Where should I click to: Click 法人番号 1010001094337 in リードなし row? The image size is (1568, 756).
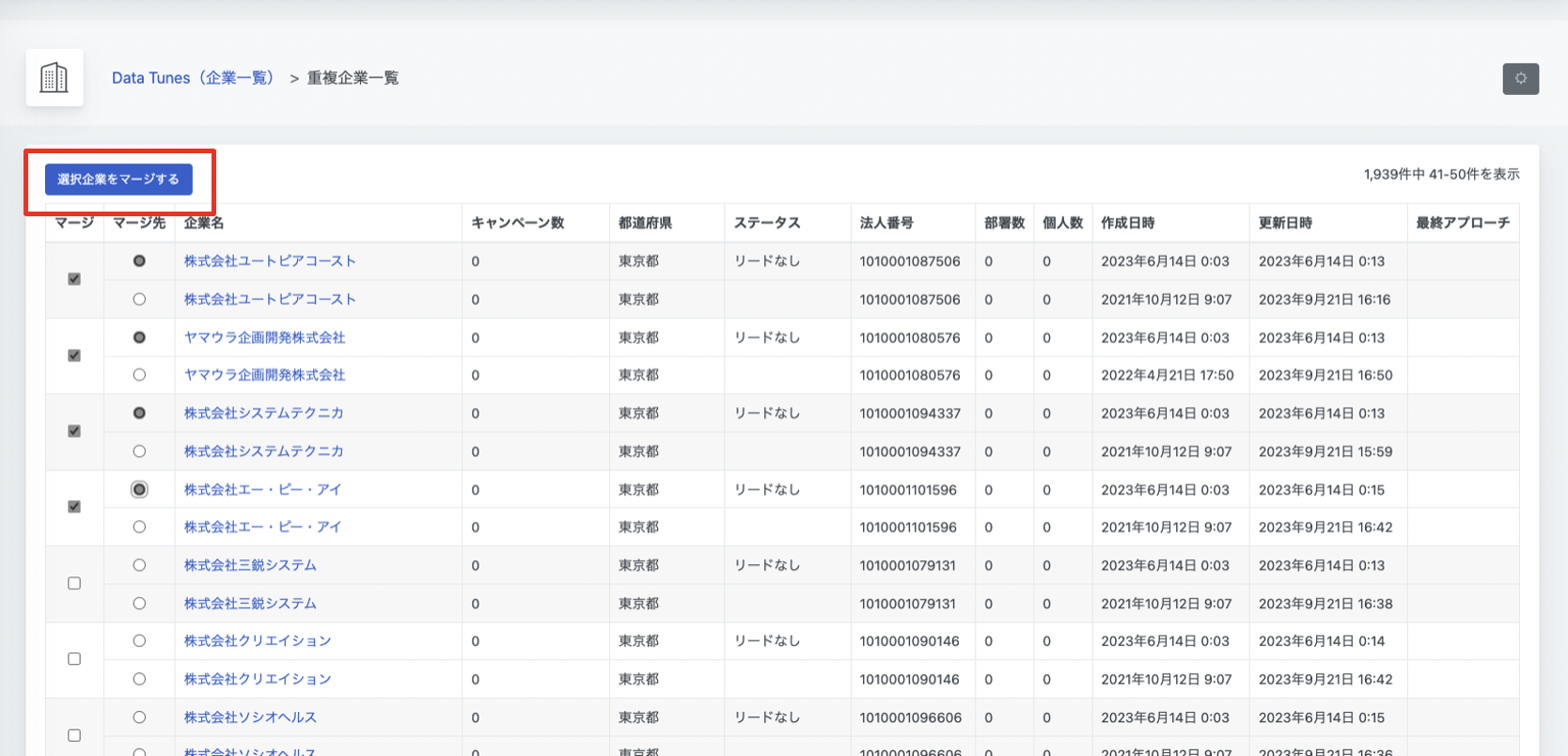pos(910,414)
